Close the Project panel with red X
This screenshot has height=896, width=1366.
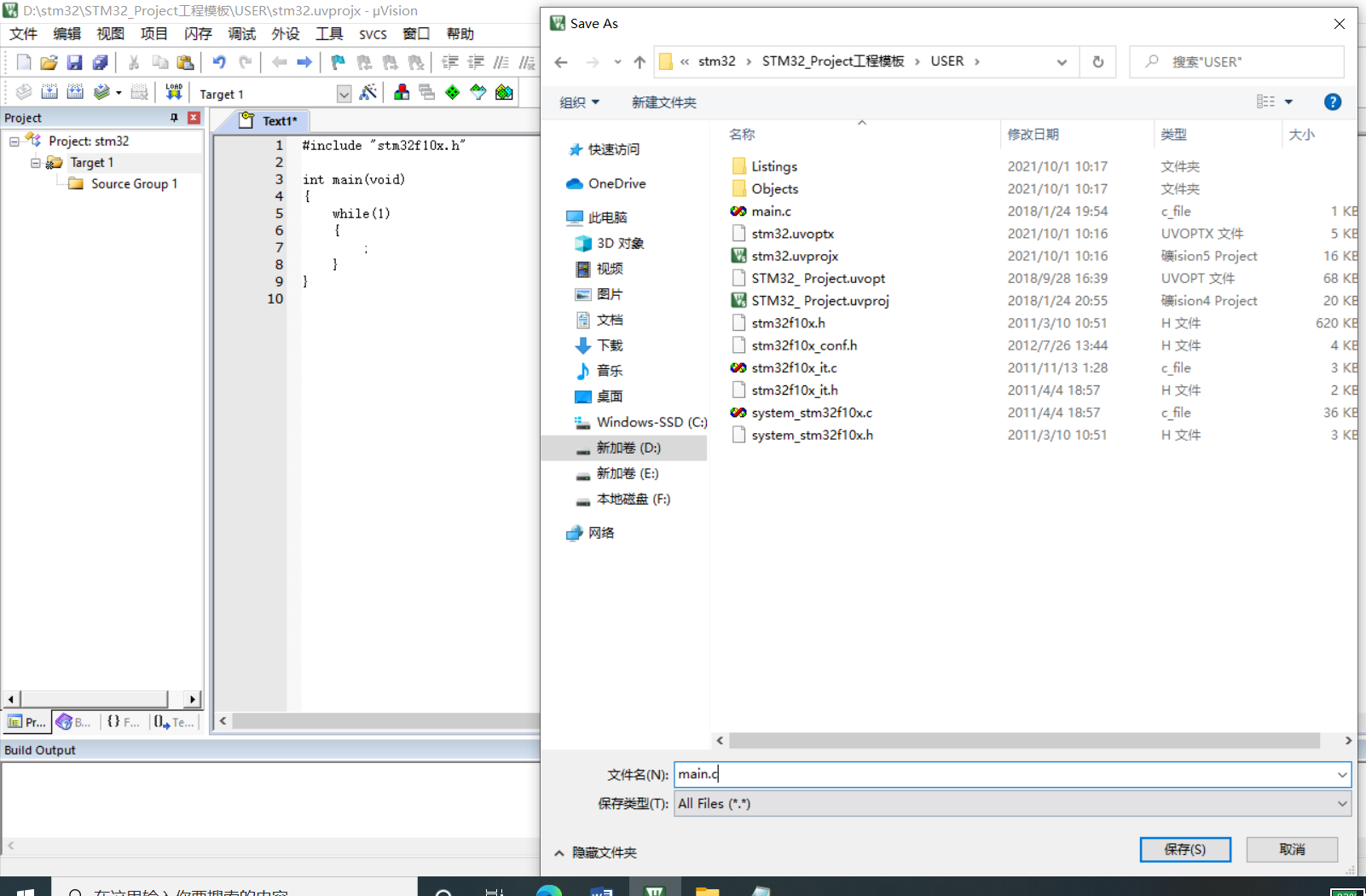(194, 118)
